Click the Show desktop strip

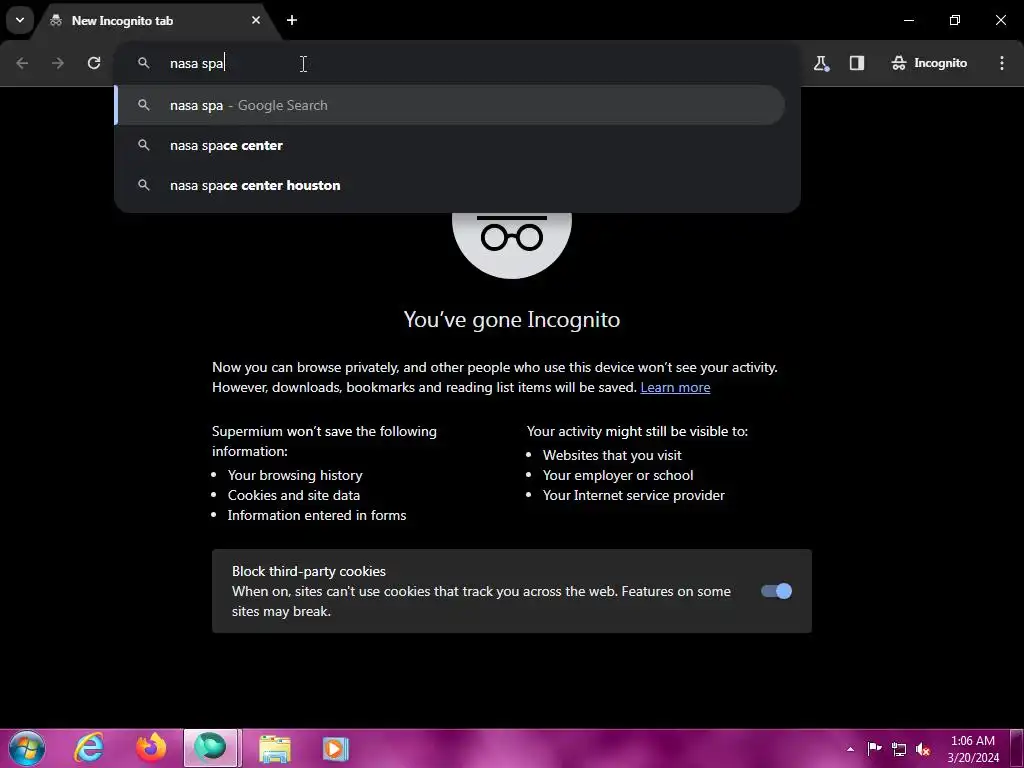[x=1017, y=749]
